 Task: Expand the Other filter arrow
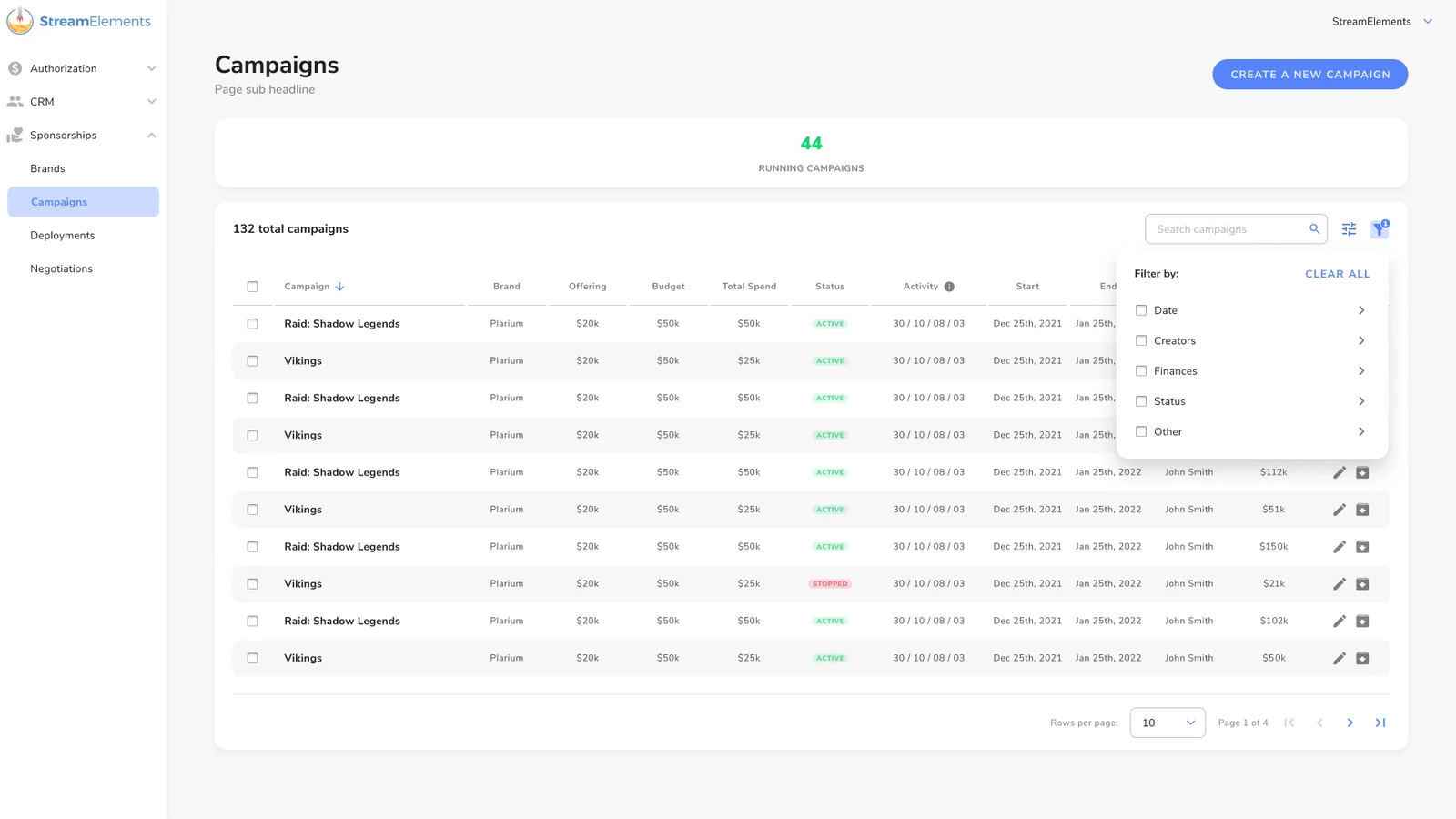1361,431
